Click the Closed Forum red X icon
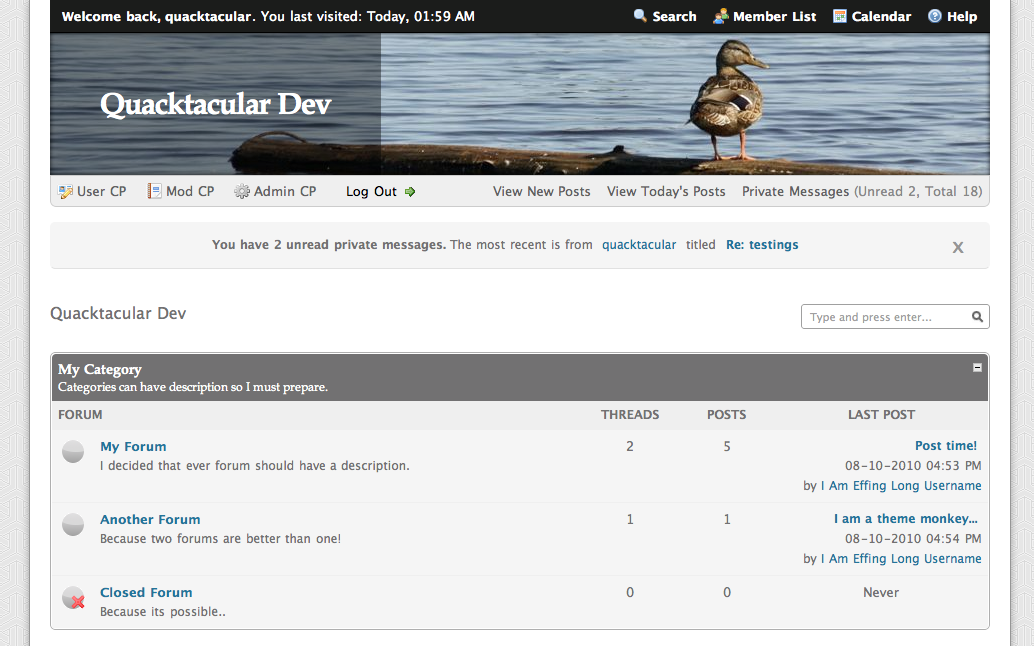 (73, 598)
